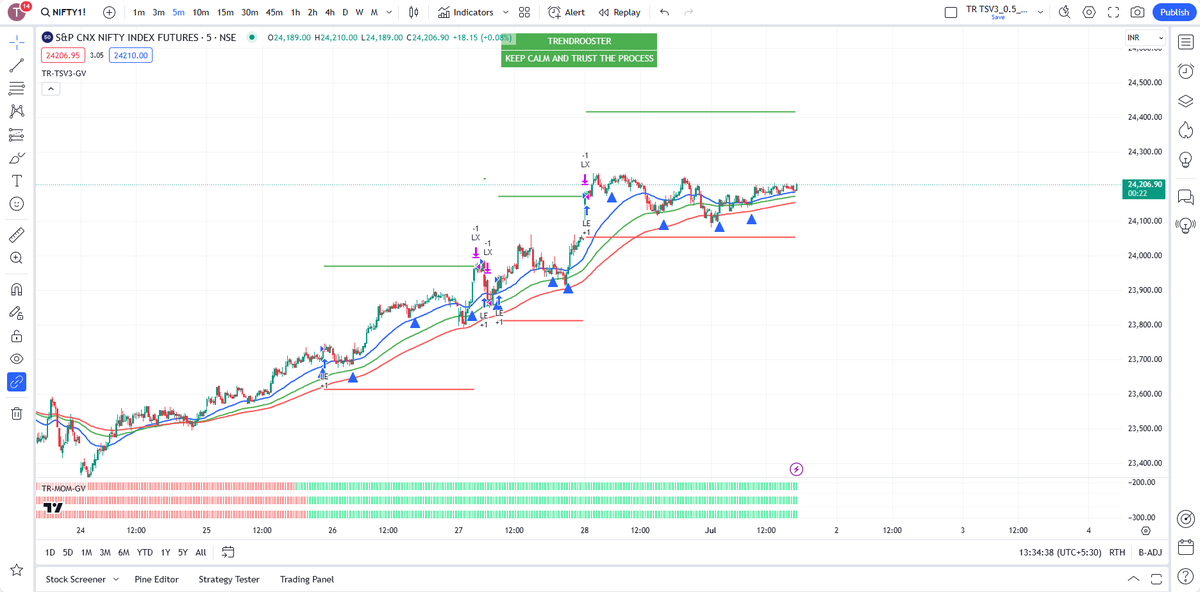Toggle lock all drawing tools
This screenshot has height=592, width=1200.
click(17, 336)
